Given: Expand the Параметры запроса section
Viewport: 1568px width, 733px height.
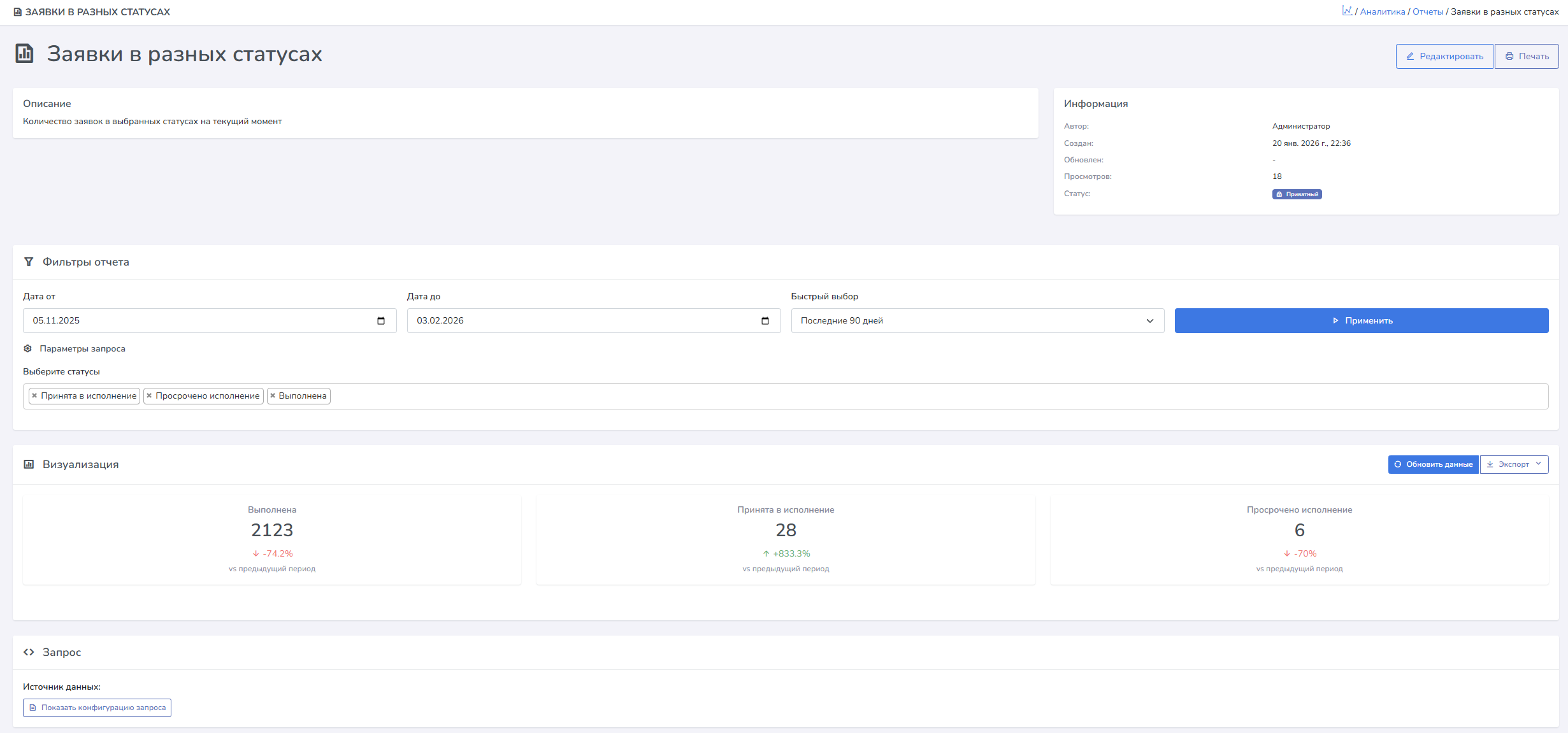Looking at the screenshot, I should point(82,349).
